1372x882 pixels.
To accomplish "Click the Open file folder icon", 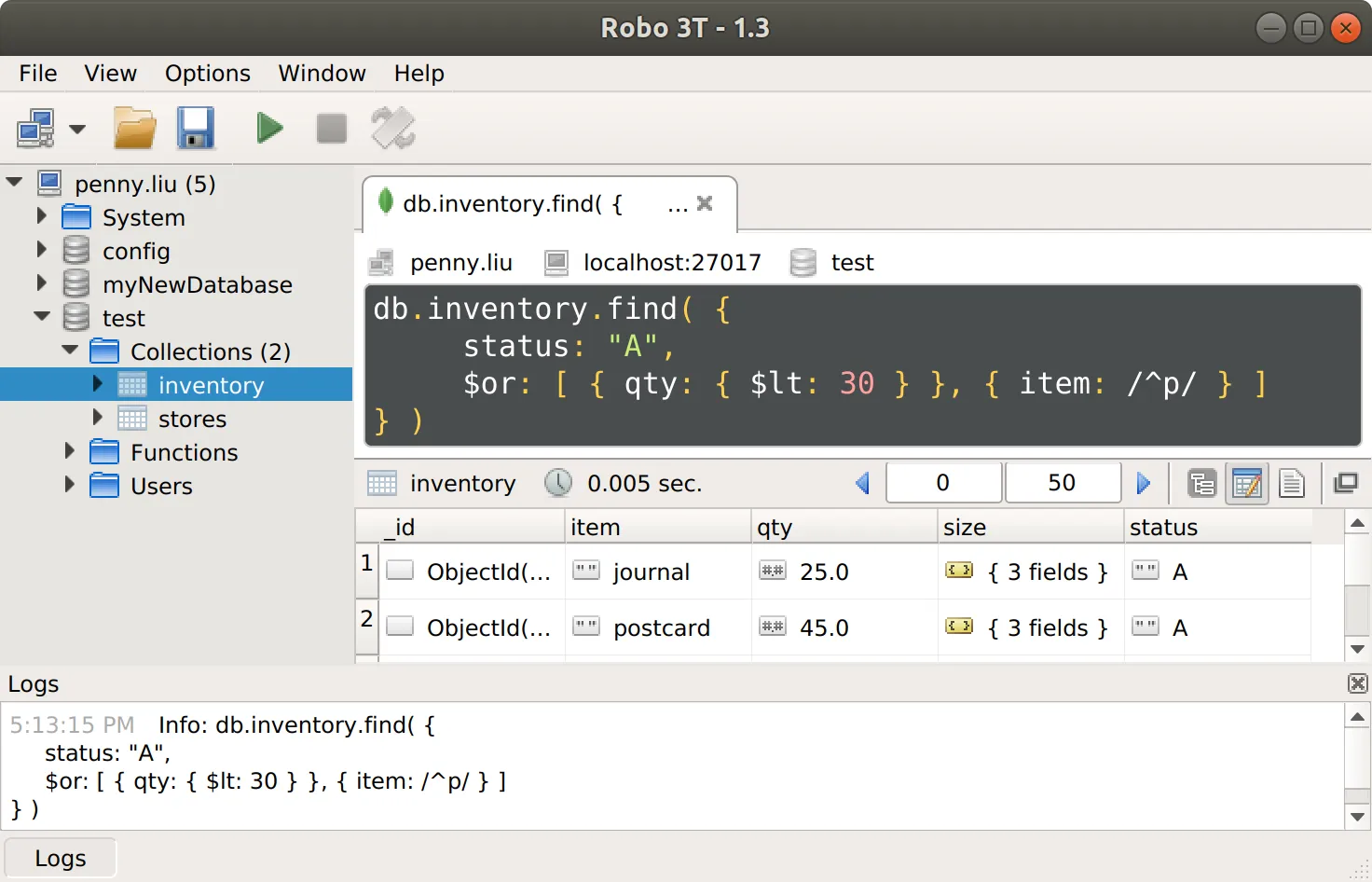I will click(x=135, y=129).
